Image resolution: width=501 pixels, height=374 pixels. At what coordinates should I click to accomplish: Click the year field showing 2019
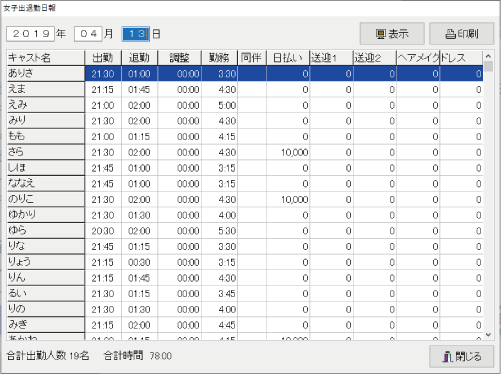pos(30,34)
